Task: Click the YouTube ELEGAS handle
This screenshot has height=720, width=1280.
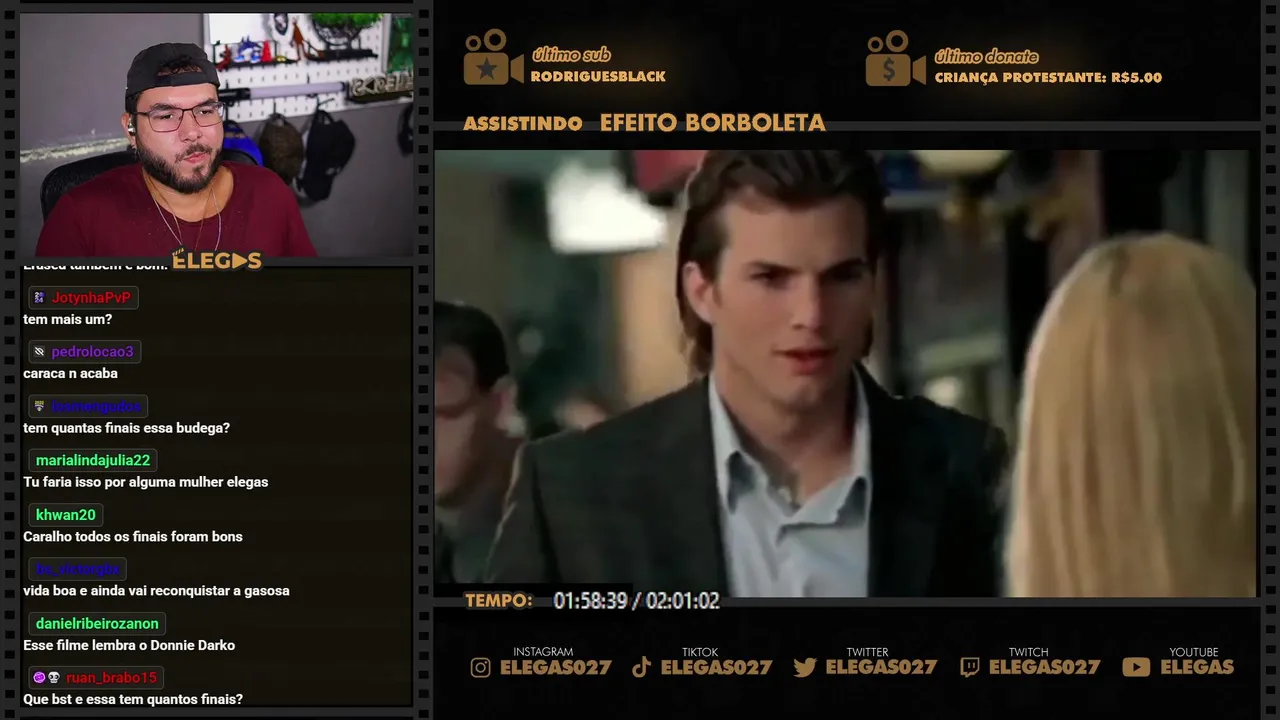Action: click(1197, 668)
